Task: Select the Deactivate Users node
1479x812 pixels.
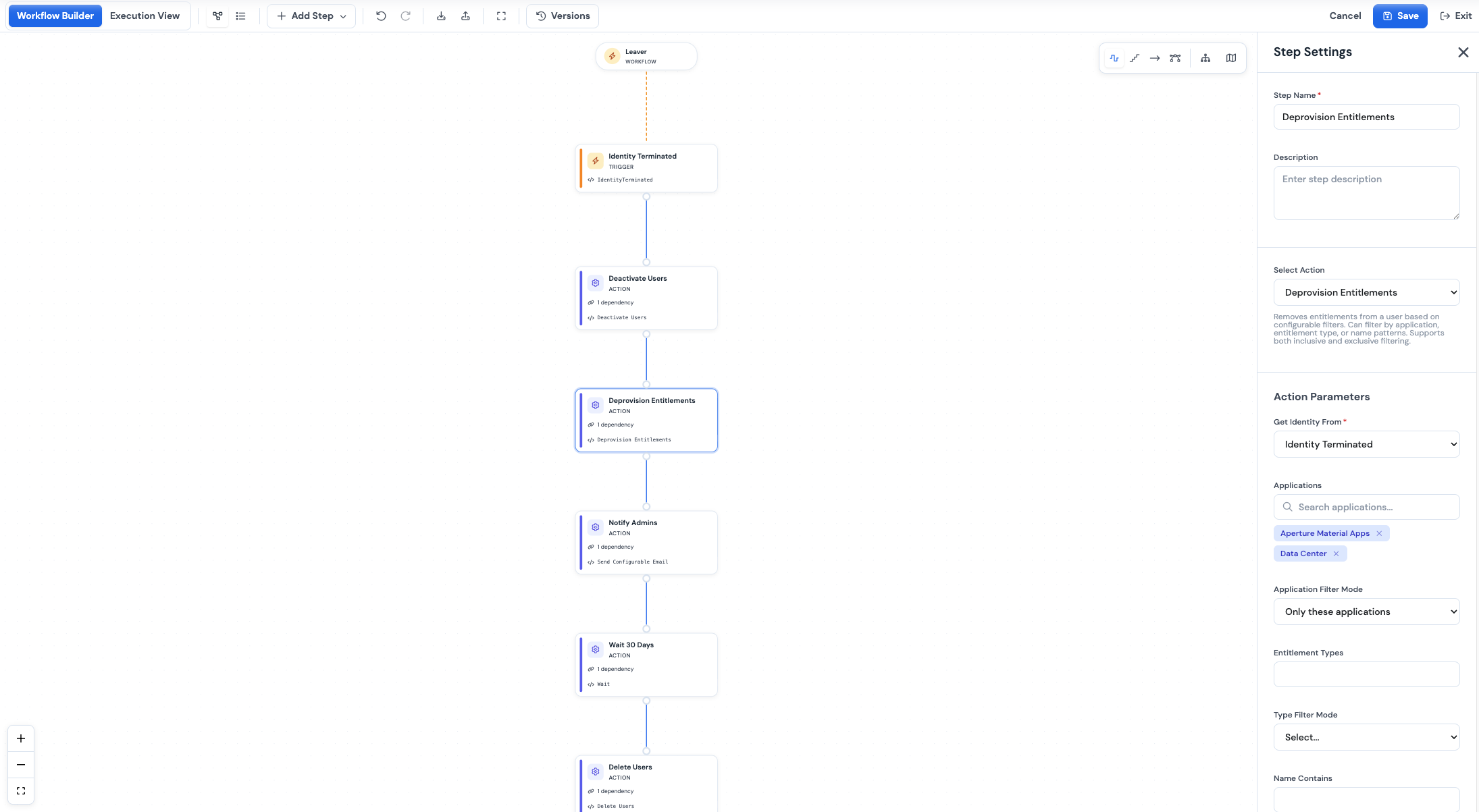Action: tap(646, 298)
